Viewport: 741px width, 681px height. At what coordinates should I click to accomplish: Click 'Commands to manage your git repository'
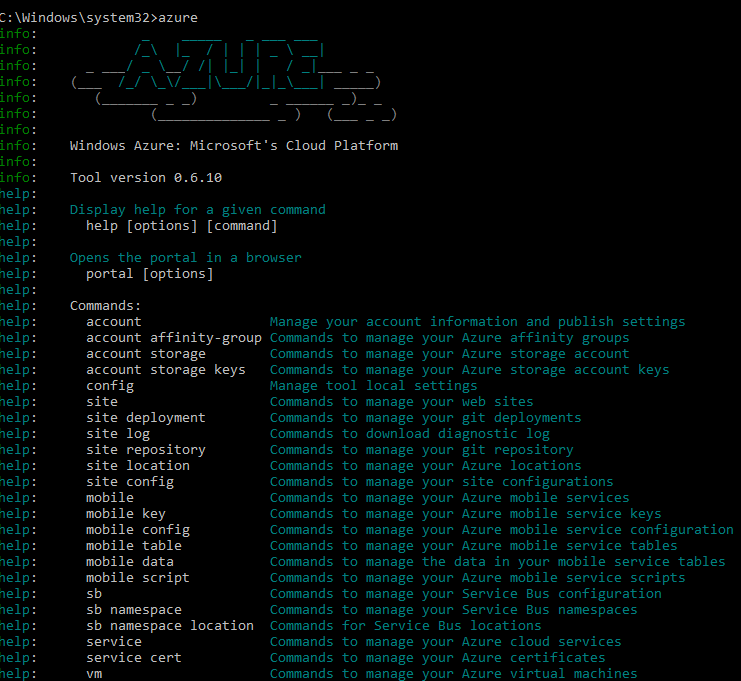click(x=422, y=450)
